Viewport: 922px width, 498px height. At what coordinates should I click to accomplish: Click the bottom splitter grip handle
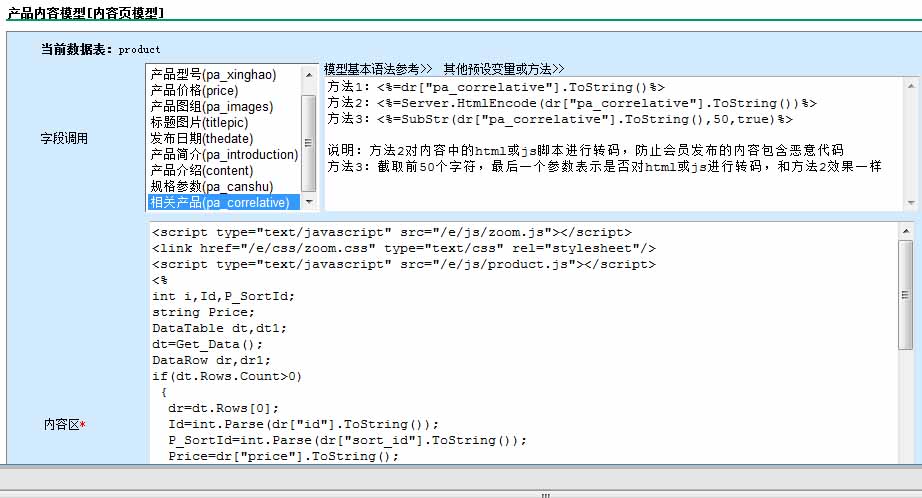545,494
